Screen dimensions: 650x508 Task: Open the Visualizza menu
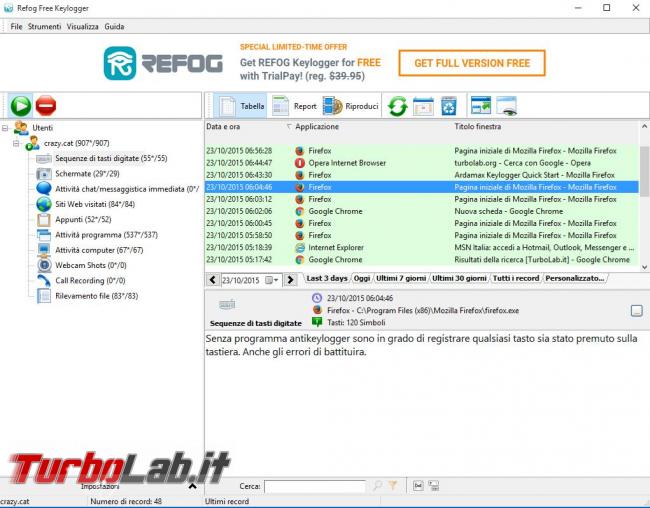(x=82, y=27)
